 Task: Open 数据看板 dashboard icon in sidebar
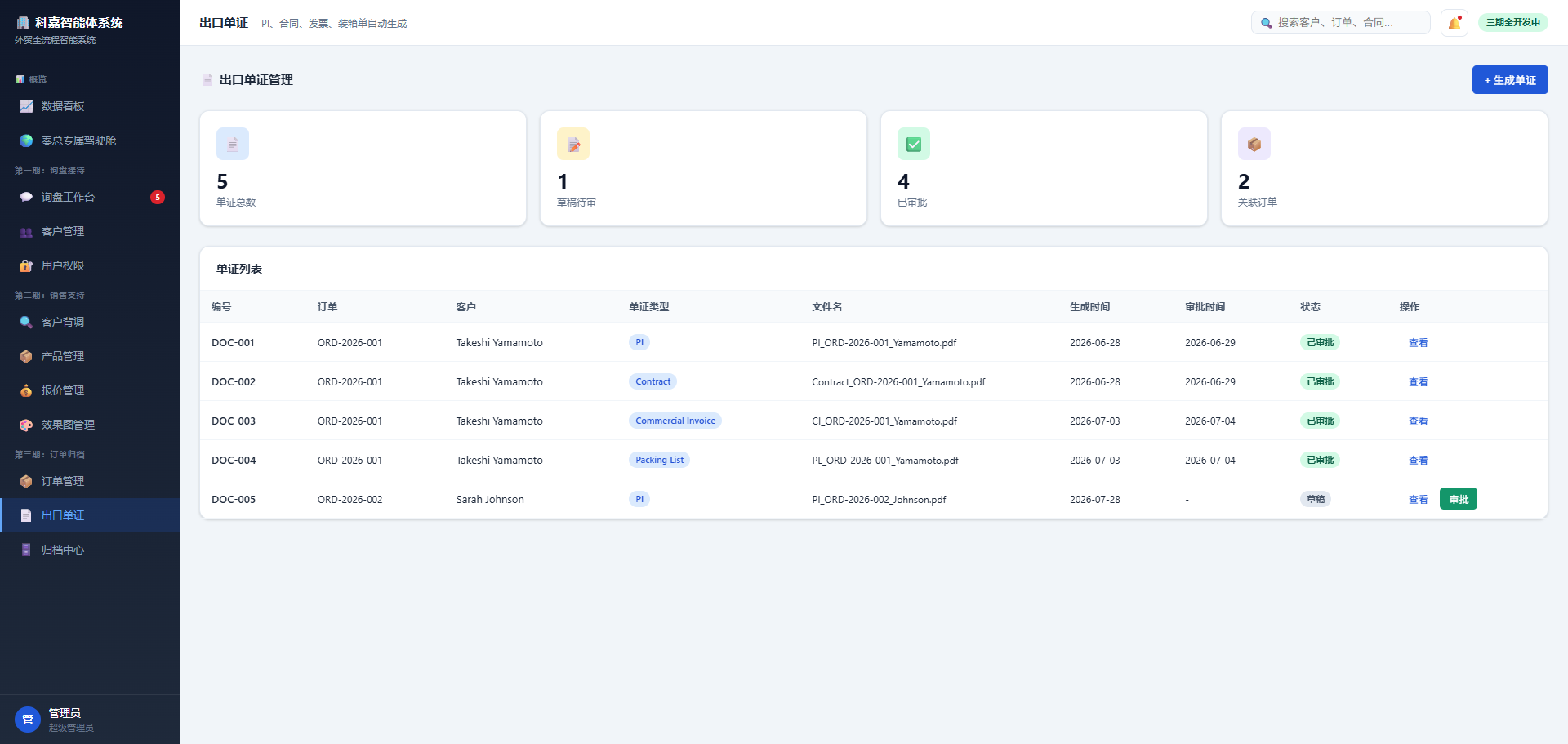[x=26, y=106]
